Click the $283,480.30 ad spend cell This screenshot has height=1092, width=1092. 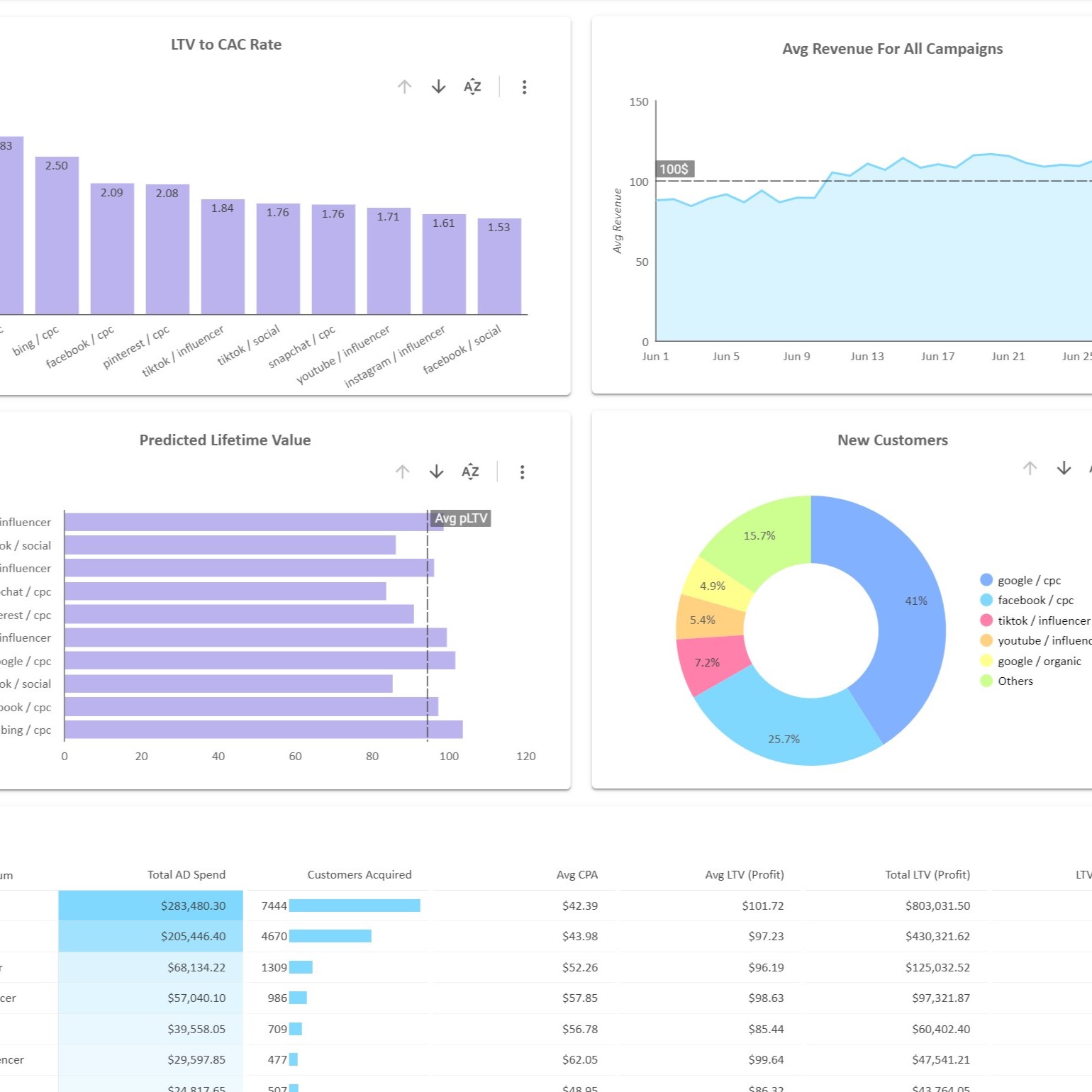click(150, 906)
